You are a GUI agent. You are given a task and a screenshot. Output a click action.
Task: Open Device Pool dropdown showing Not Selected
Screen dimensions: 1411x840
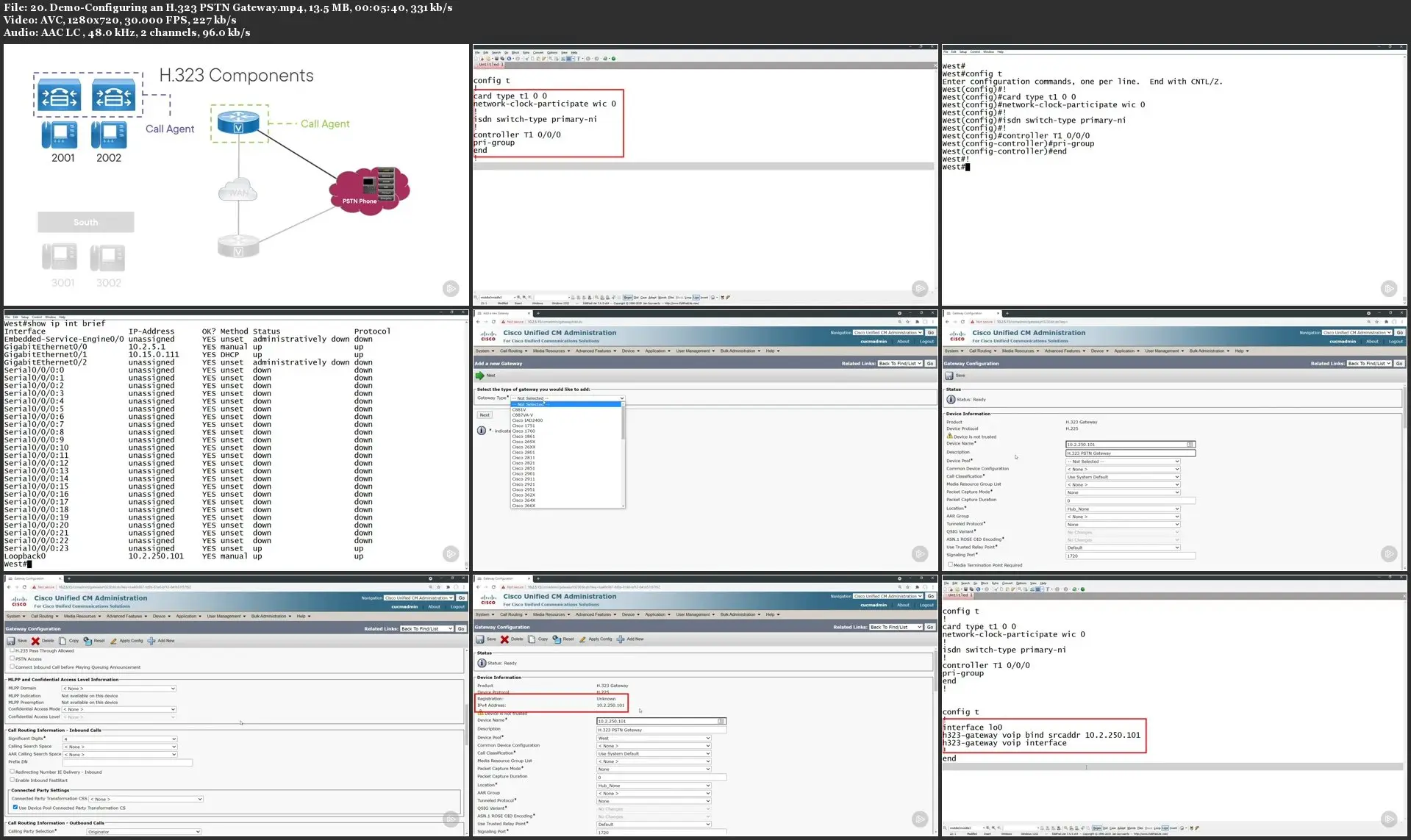click(1123, 462)
